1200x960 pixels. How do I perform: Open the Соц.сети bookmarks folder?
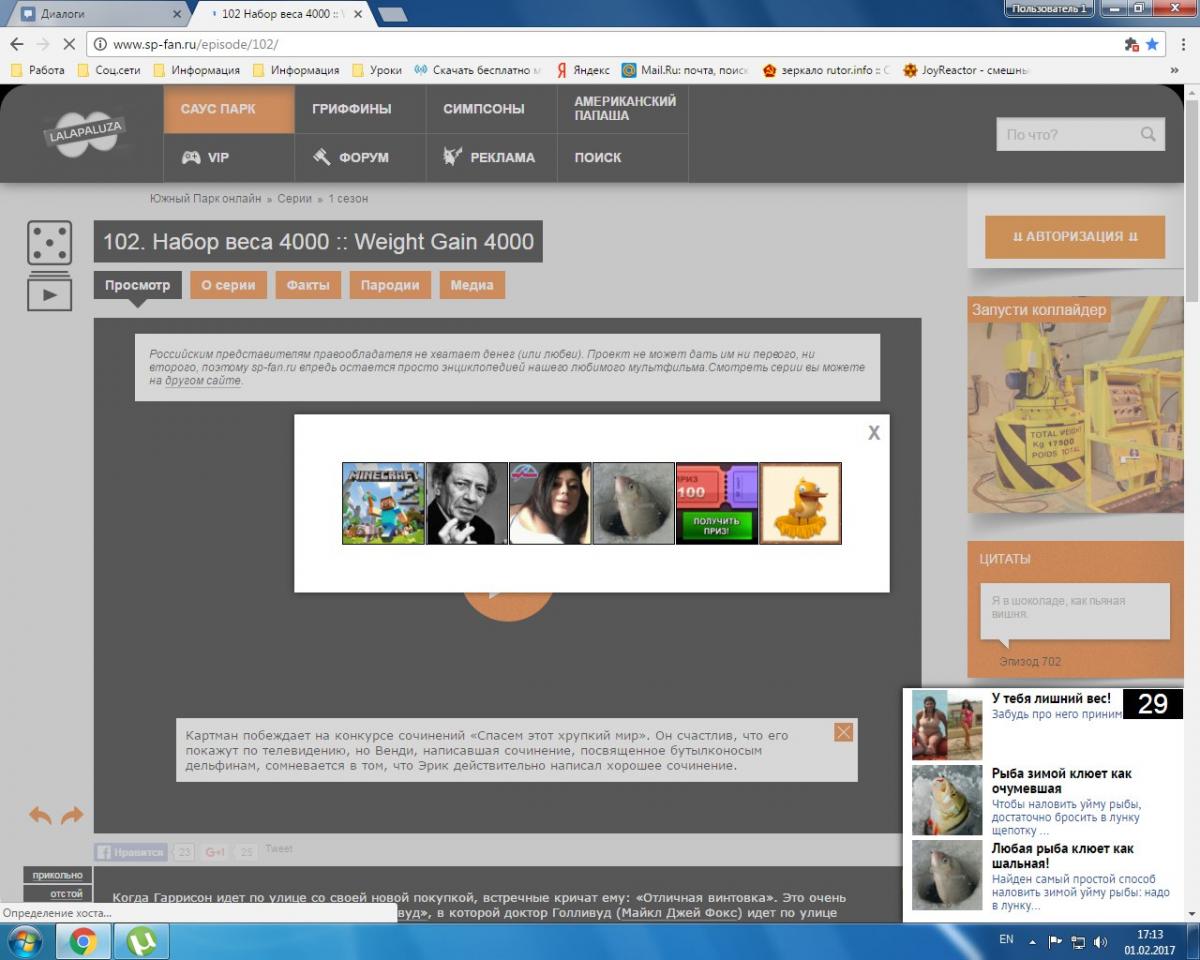click(109, 70)
